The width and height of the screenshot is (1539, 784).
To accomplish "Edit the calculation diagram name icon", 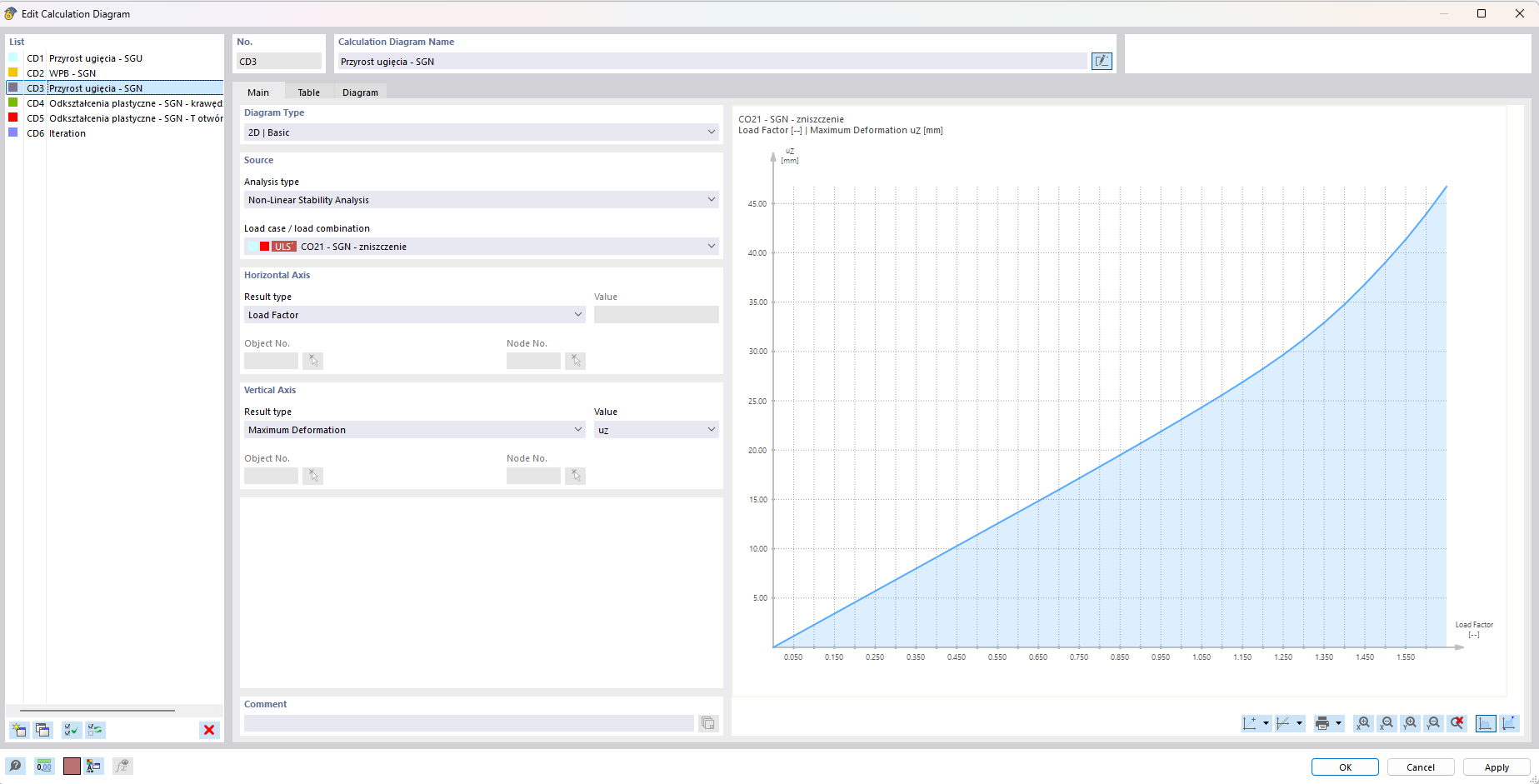I will click(x=1102, y=61).
